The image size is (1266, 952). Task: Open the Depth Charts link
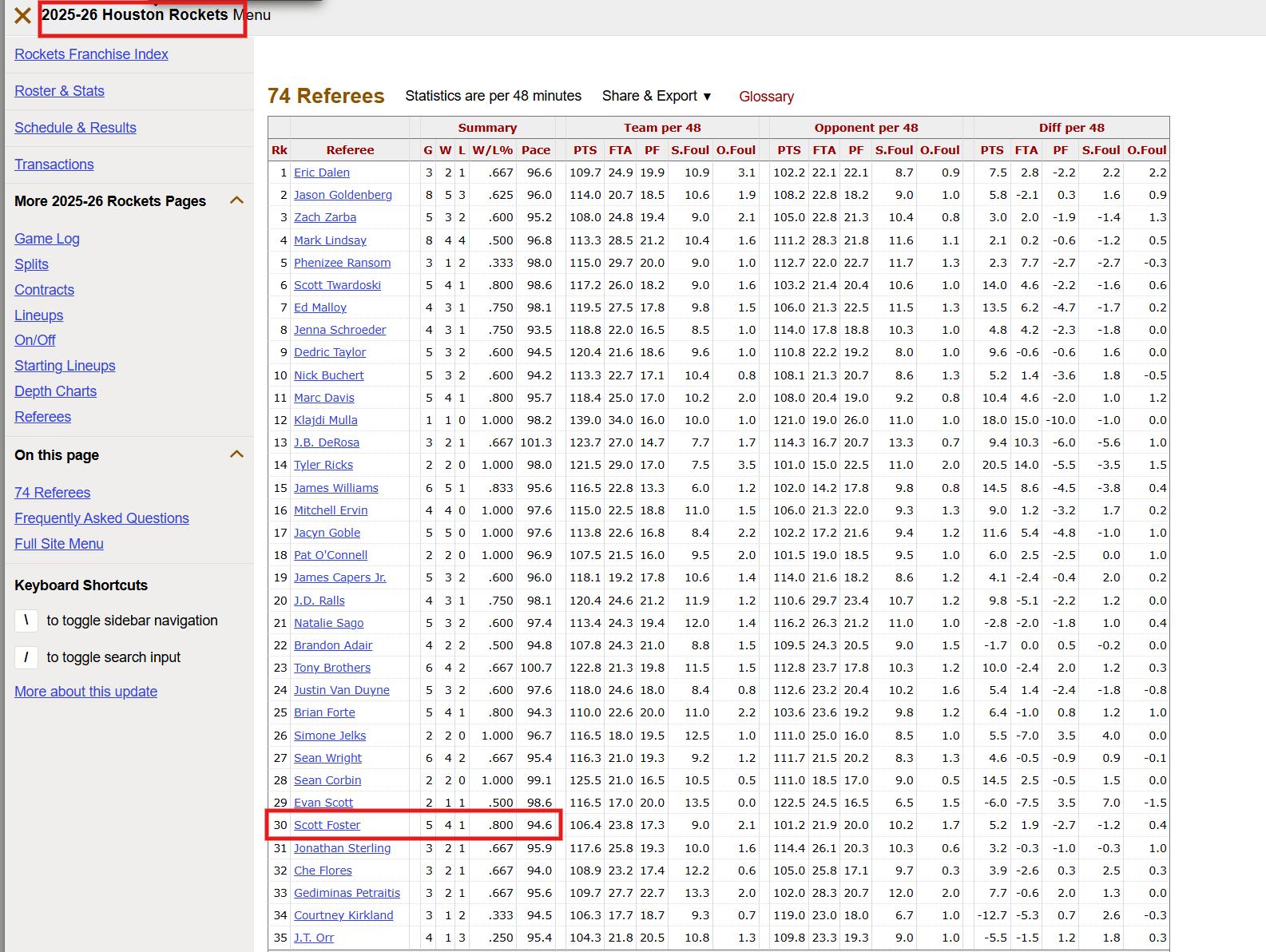pos(55,391)
